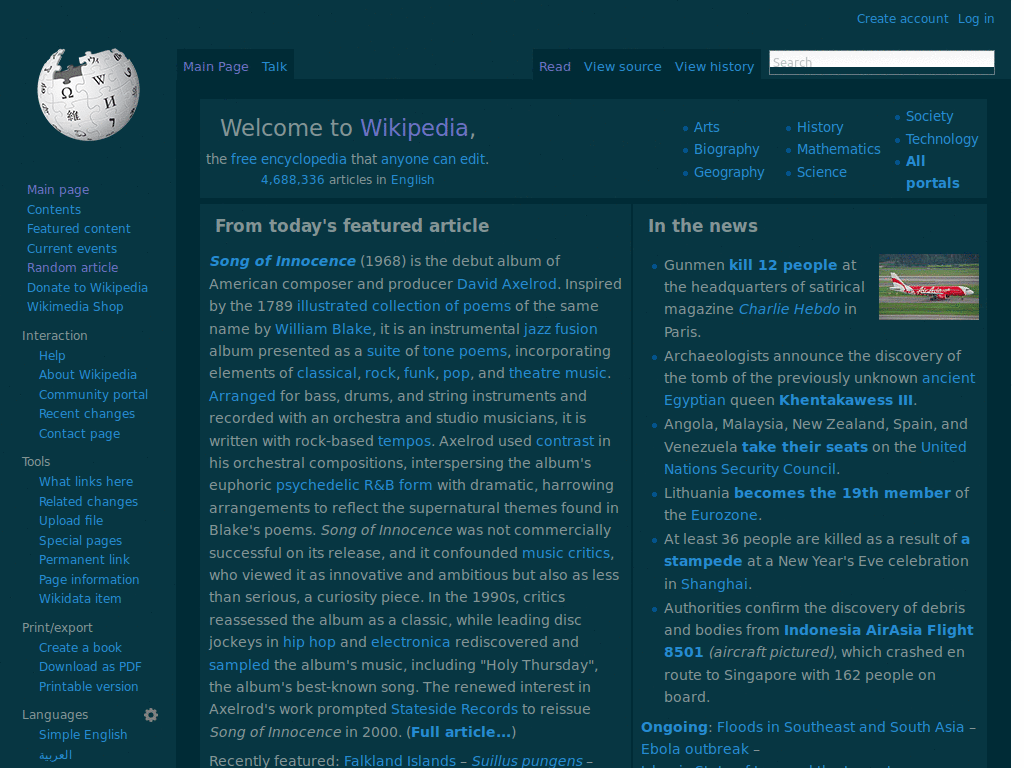The image size is (1024, 768).
Task: Click the jazz fusion link
Action: tap(560, 329)
